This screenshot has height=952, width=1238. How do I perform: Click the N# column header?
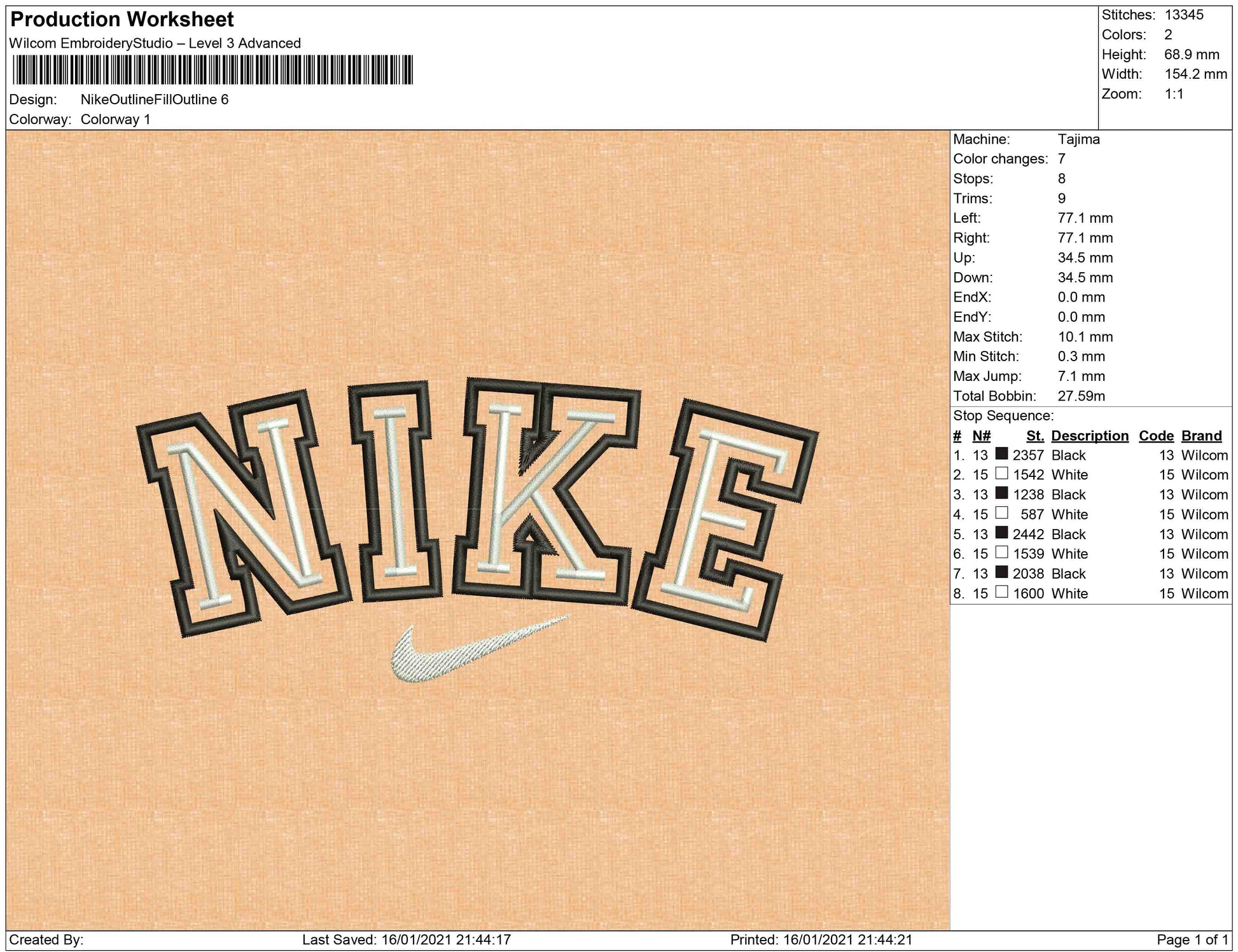tap(981, 436)
